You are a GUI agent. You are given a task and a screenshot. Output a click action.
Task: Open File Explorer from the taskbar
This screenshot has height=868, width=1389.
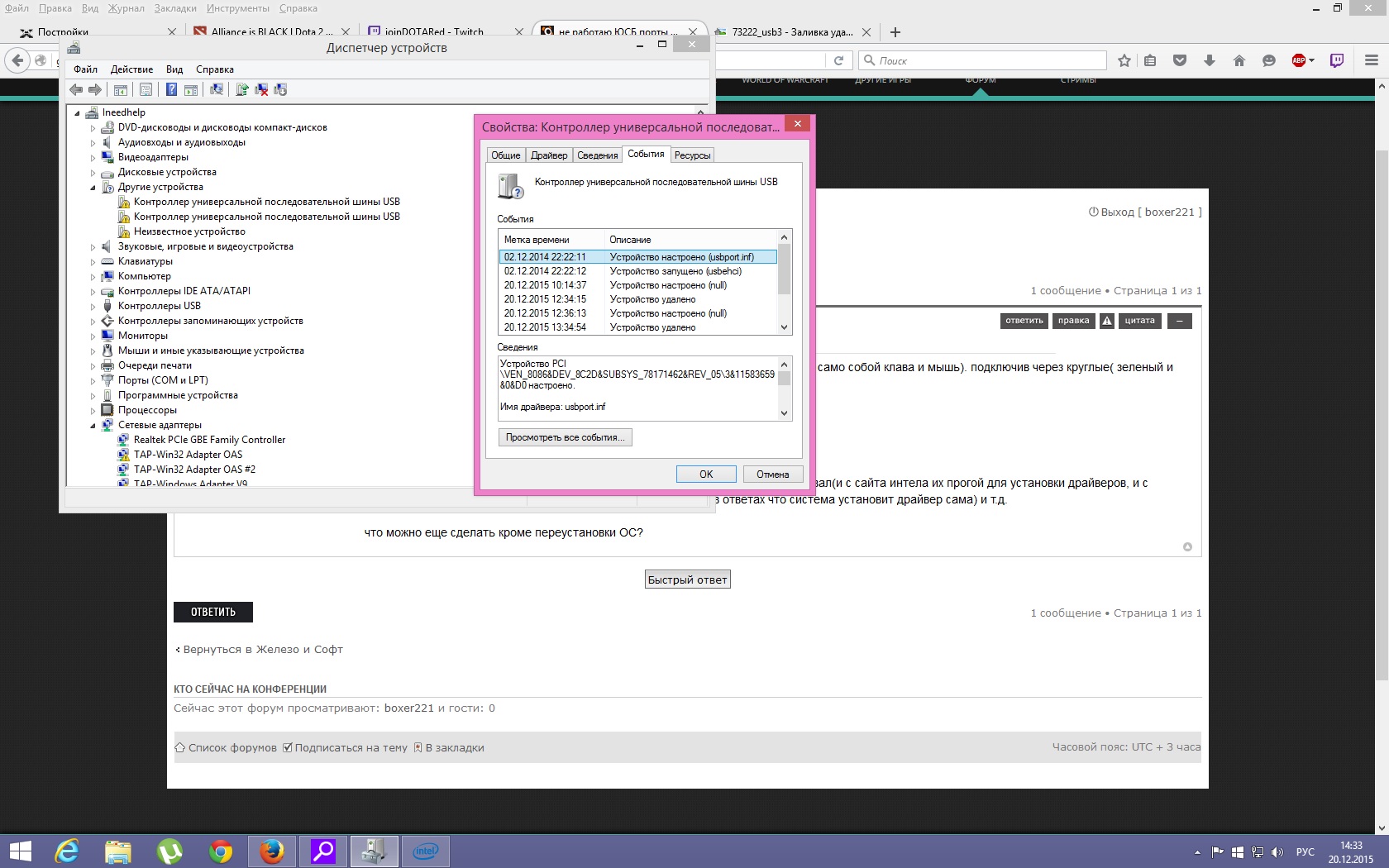118,851
